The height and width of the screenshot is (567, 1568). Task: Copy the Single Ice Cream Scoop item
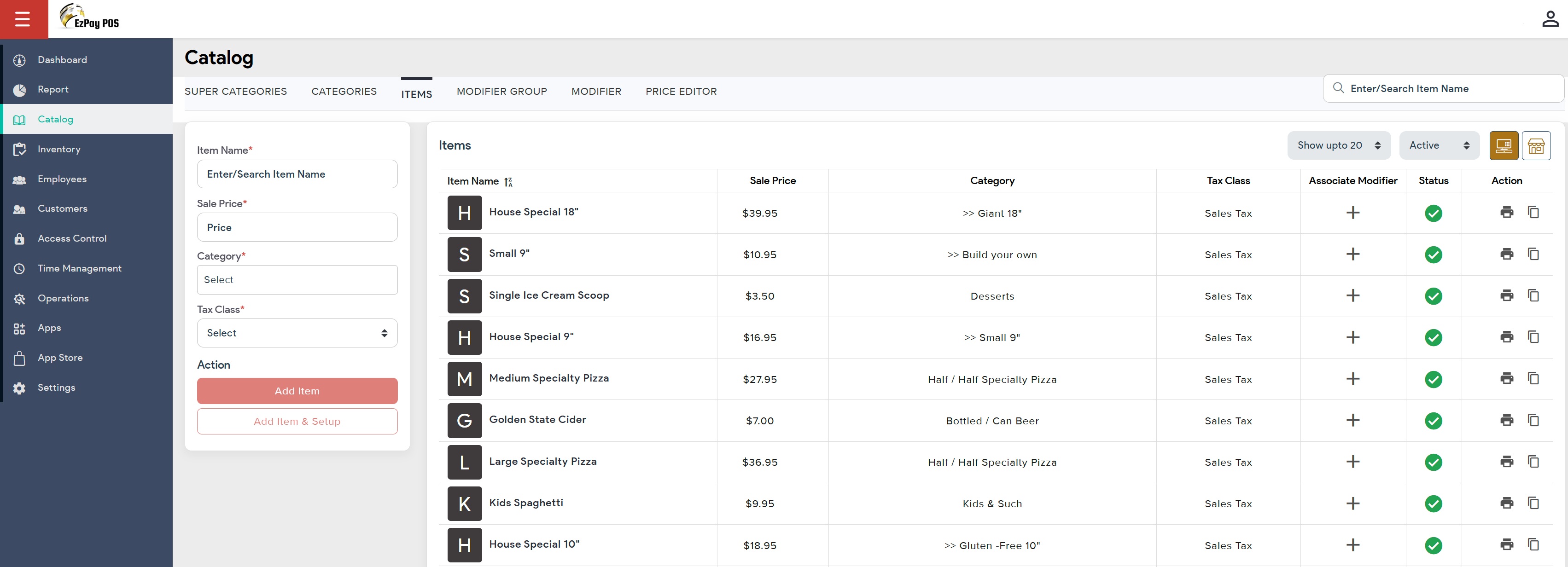(1533, 295)
